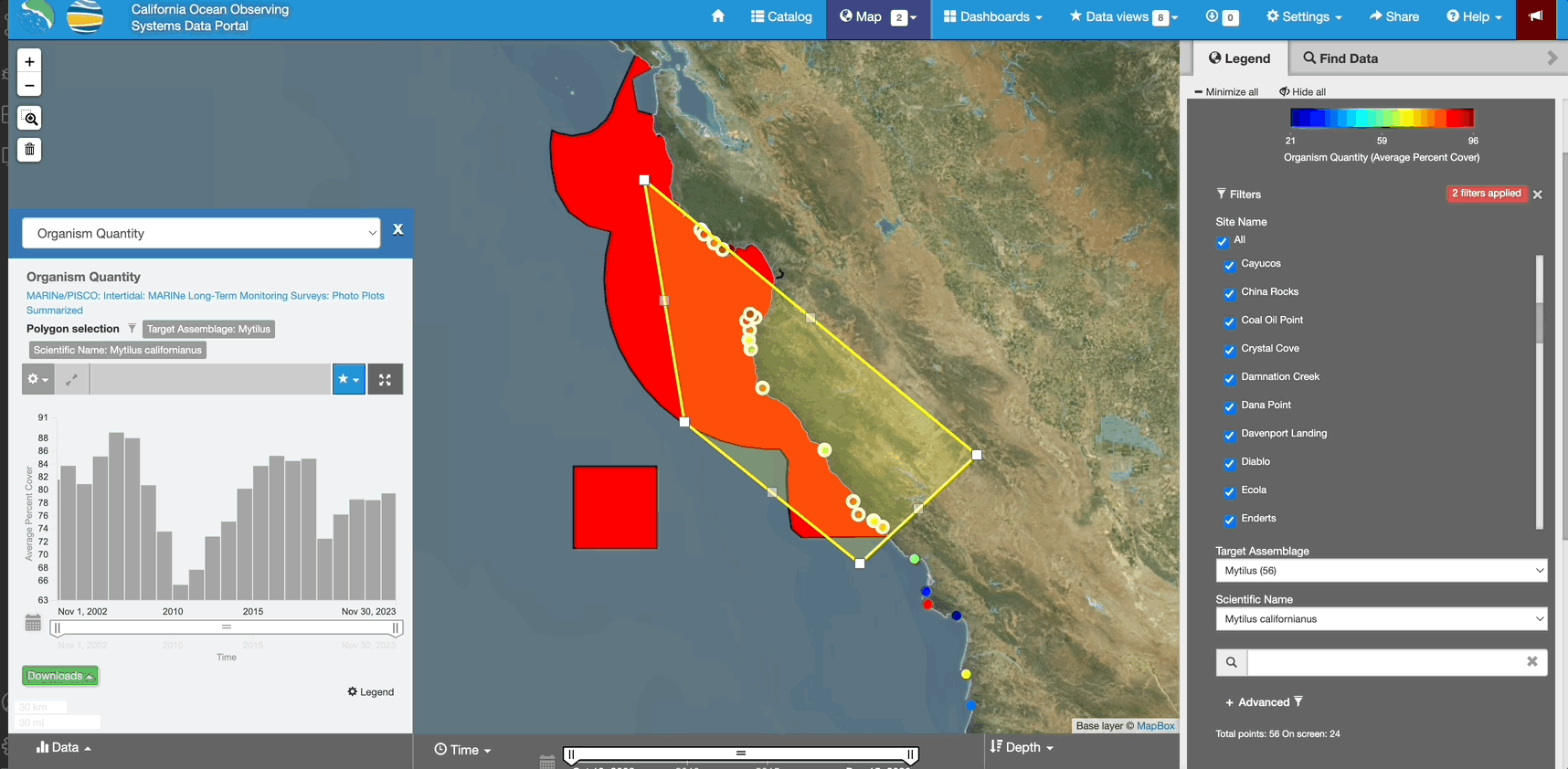Expand the Time panel at the bottom
This screenshot has width=1568, height=769.
tap(462, 750)
